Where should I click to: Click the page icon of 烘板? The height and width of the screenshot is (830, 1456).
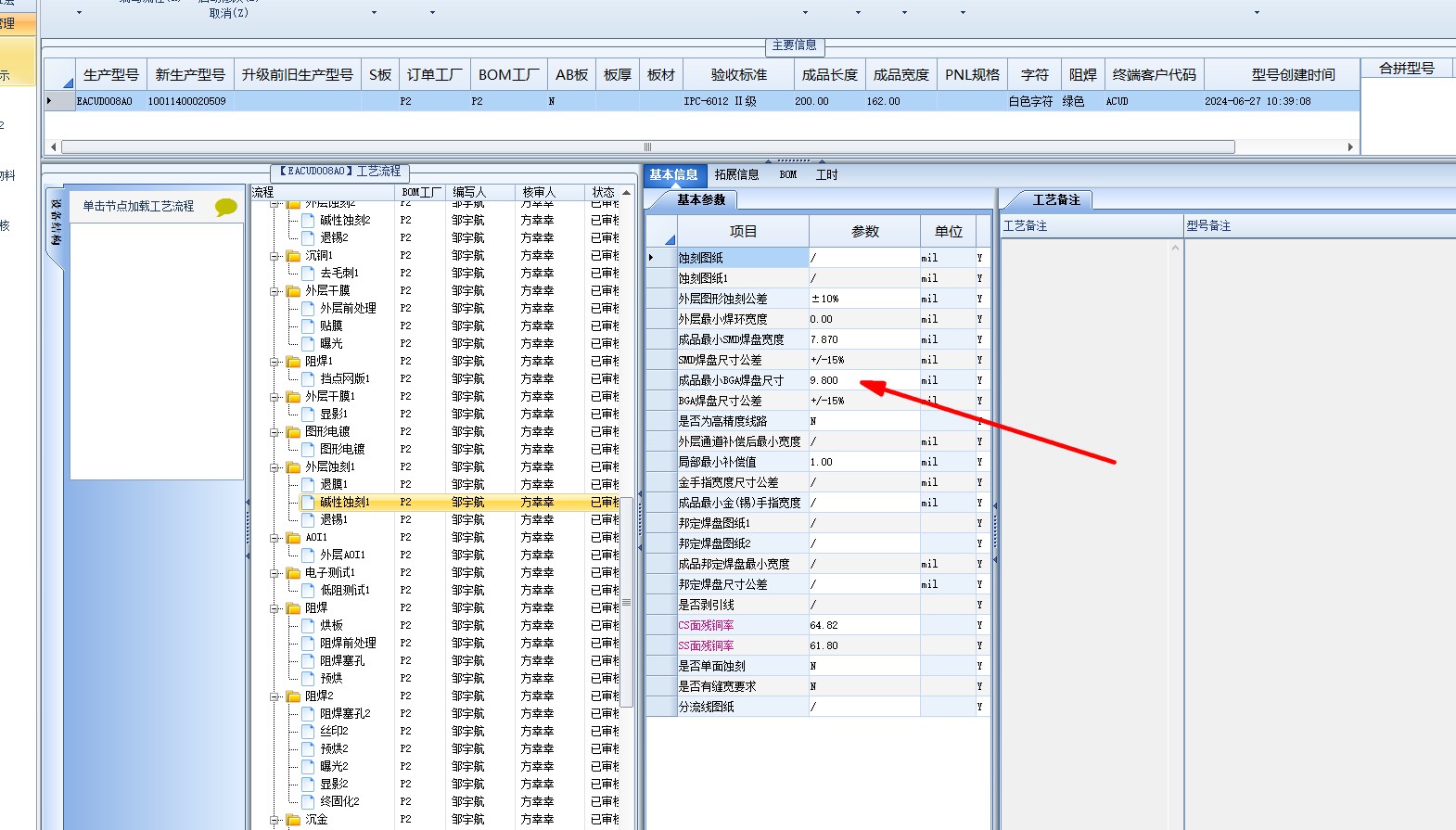click(309, 626)
